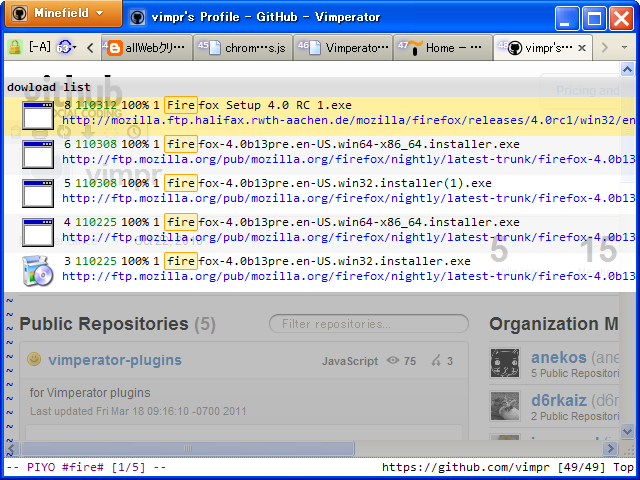Click the watchers eye icon showing 75
640x480 pixels.
point(393,360)
